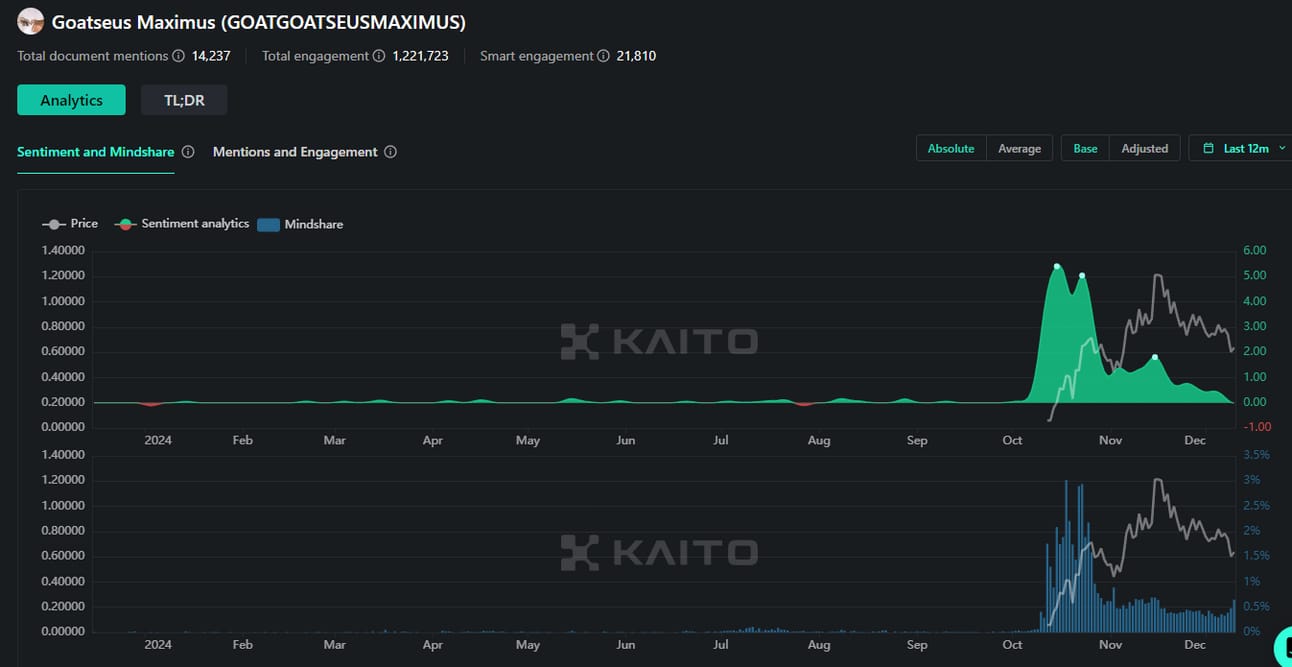
Task: Click highest sentiment peak marker in October
Action: click(x=1057, y=266)
